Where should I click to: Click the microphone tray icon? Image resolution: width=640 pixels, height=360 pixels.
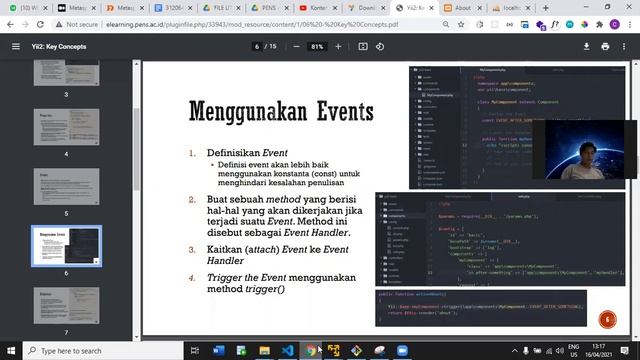pos(526,351)
